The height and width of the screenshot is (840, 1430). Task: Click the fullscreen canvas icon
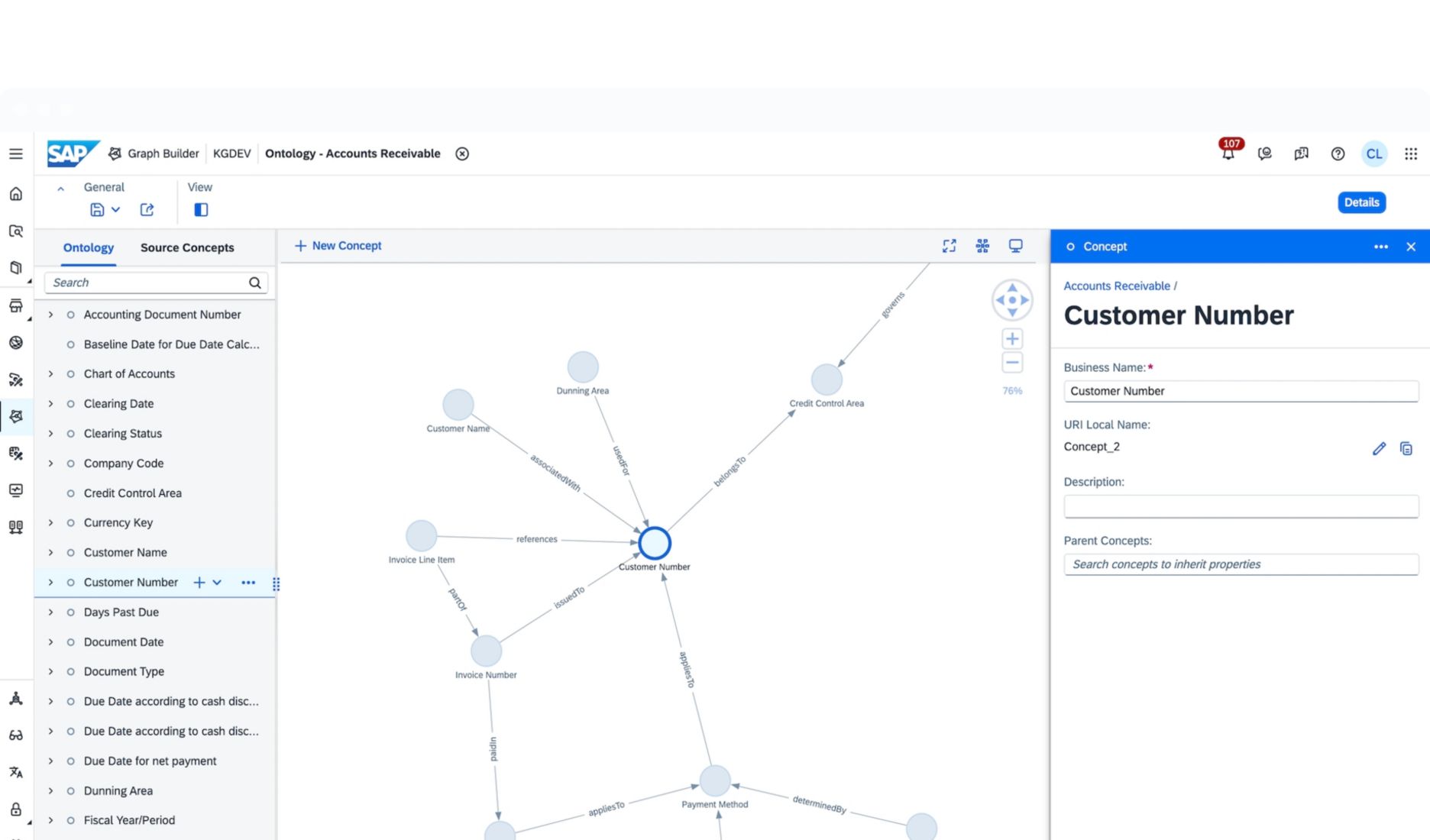(949, 246)
